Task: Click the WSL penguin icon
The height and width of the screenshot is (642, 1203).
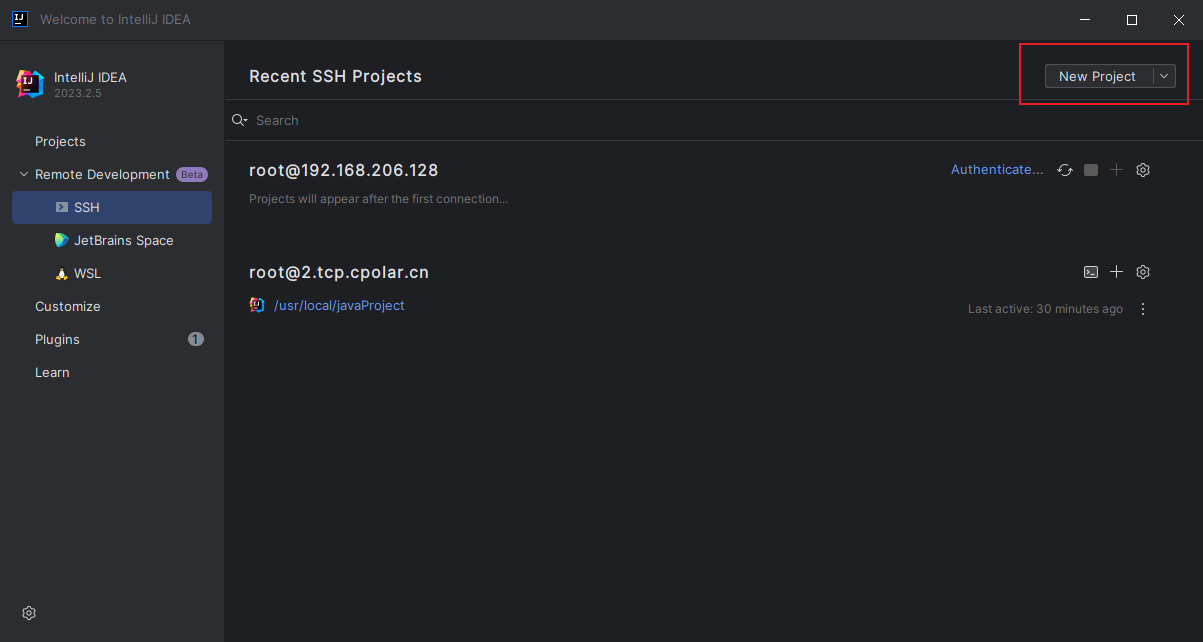Action: (x=62, y=273)
